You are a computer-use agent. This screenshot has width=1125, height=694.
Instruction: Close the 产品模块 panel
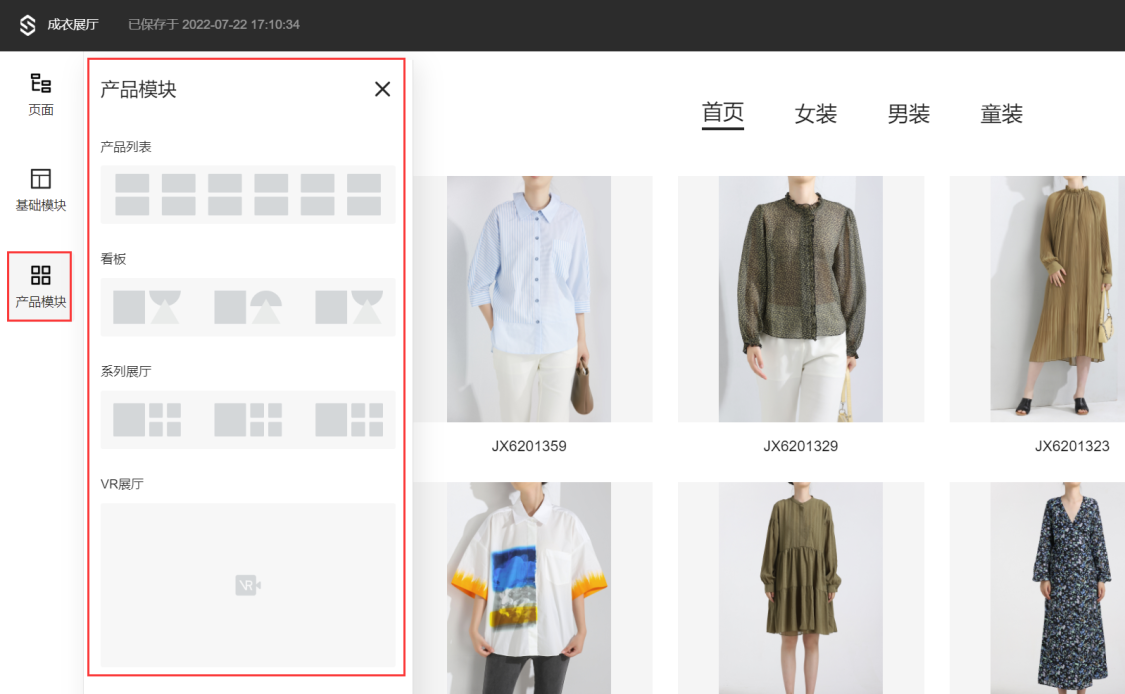coord(382,89)
